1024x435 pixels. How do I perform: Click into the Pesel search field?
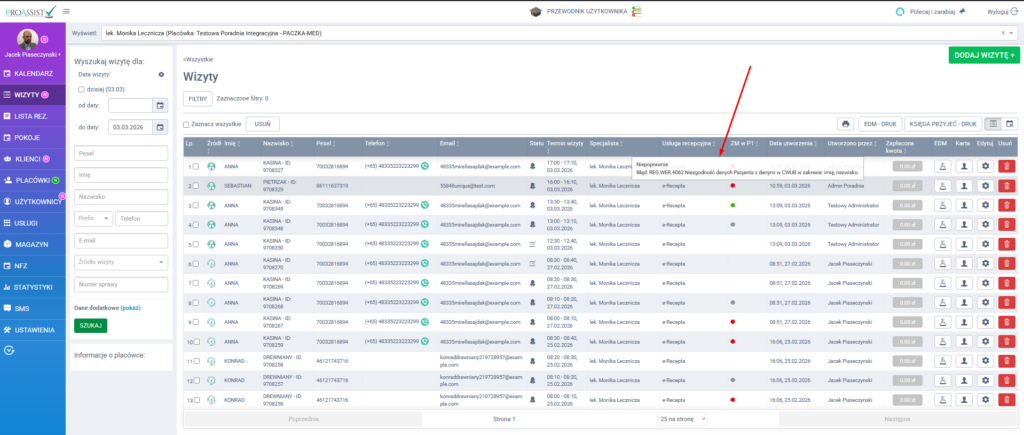[x=120, y=155]
